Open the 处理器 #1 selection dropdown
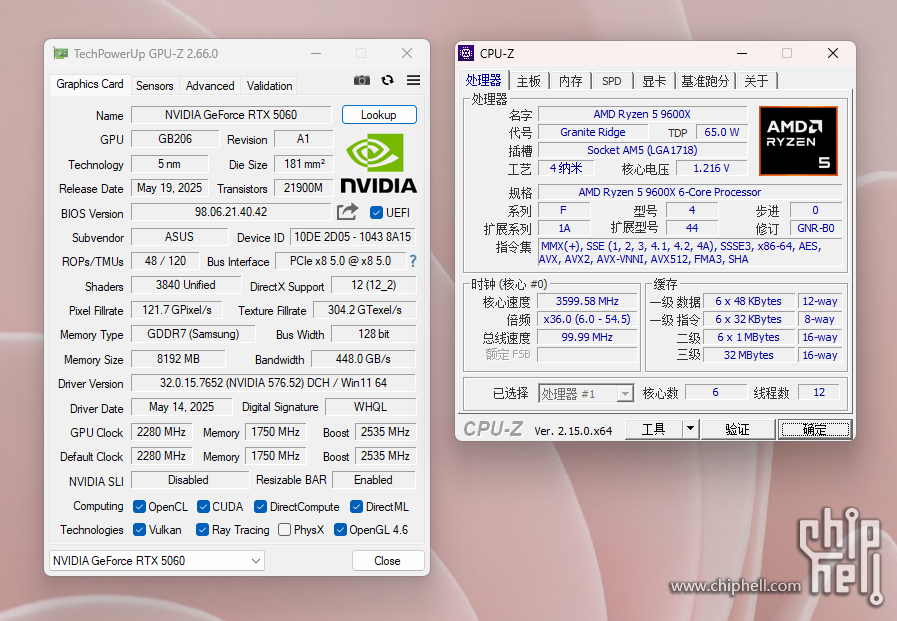897x621 pixels. [x=586, y=393]
